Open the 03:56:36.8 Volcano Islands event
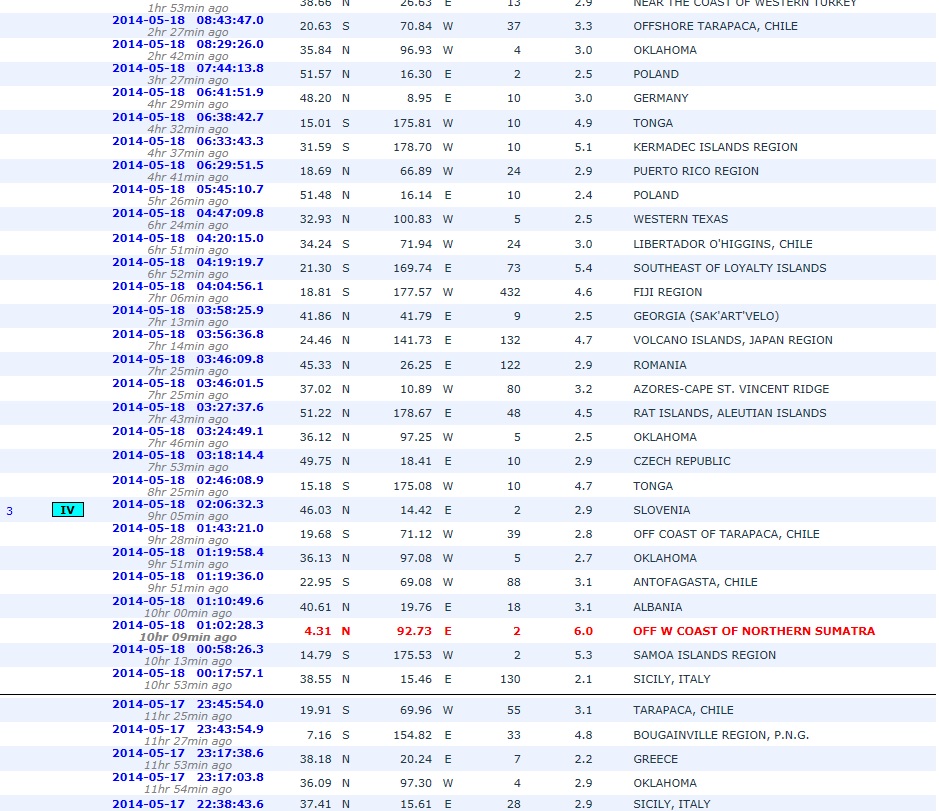 coord(187,334)
